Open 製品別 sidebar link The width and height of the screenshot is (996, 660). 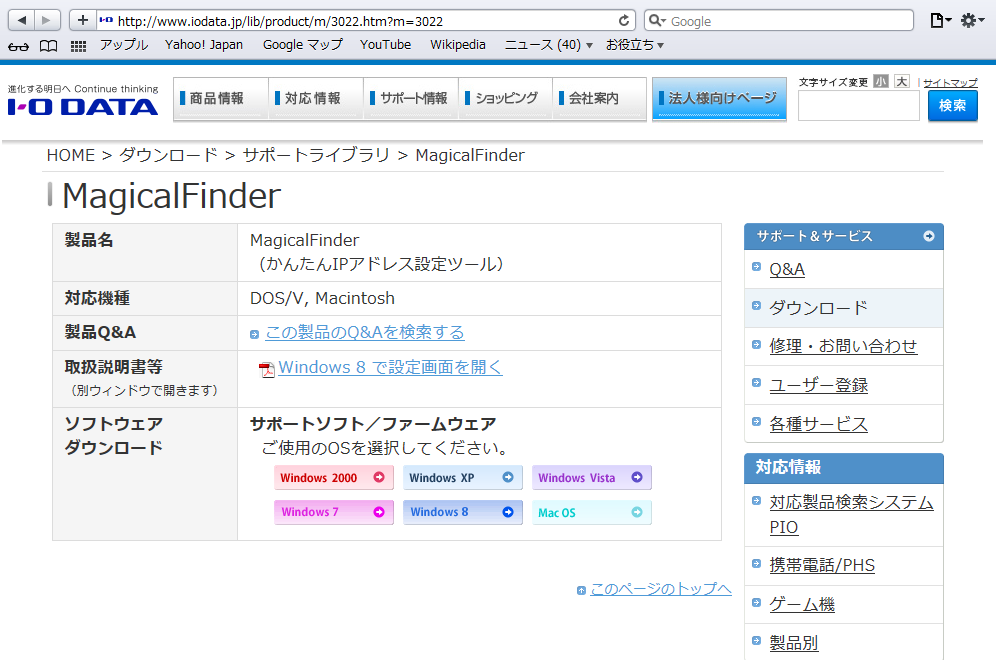793,643
